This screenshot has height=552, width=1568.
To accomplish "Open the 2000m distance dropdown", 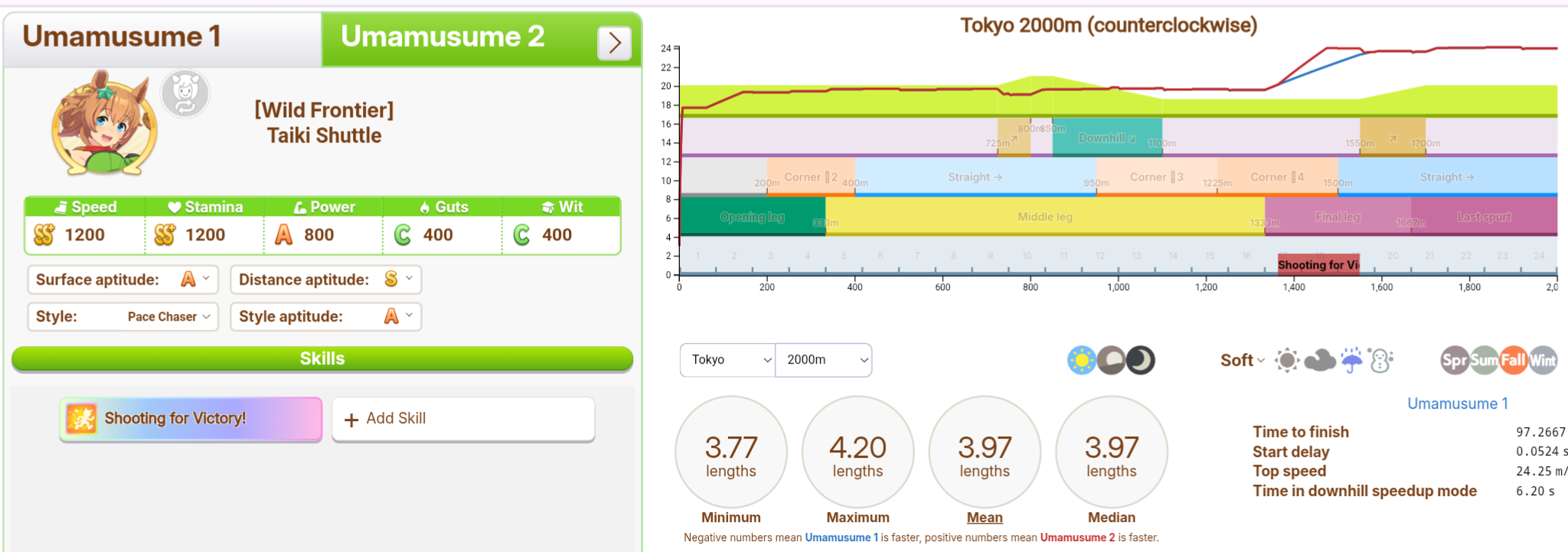I will (824, 360).
